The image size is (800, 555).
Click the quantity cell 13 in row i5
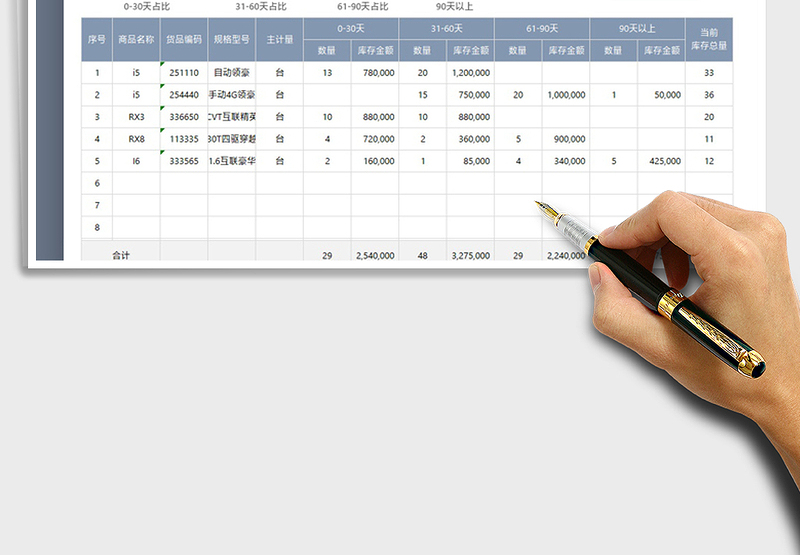pos(327,73)
